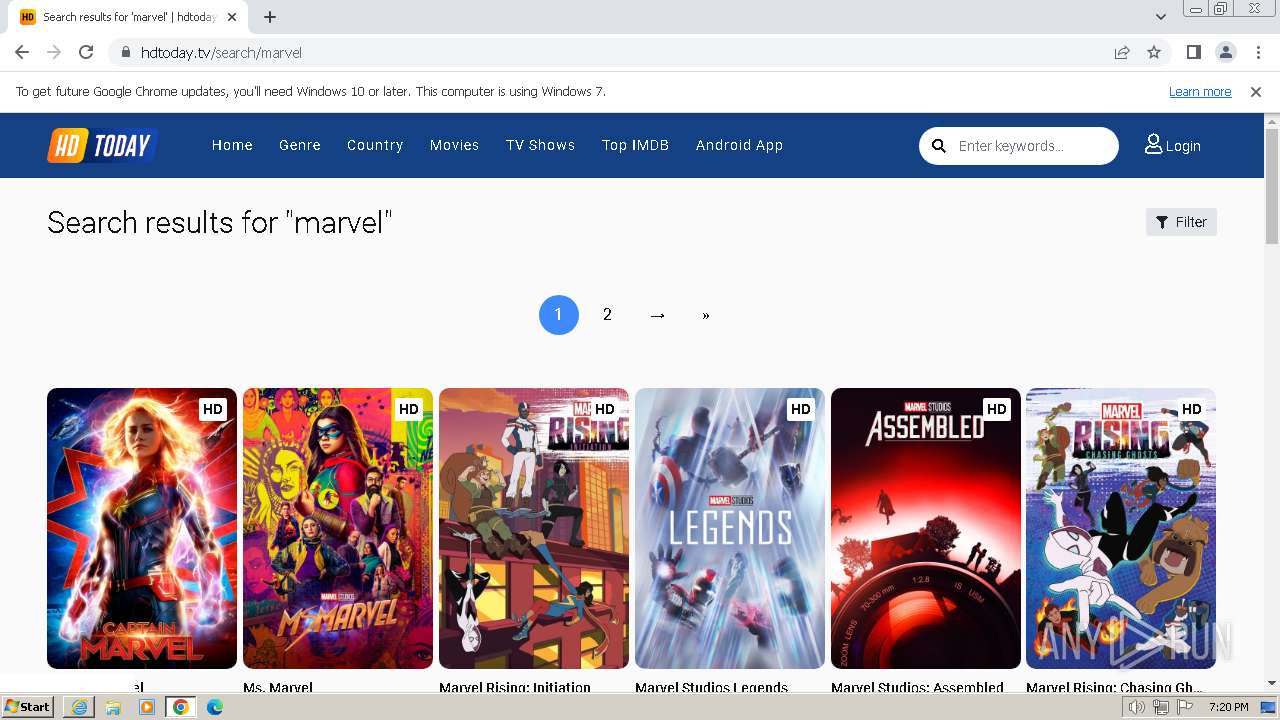Go to next page arrow

(x=657, y=315)
